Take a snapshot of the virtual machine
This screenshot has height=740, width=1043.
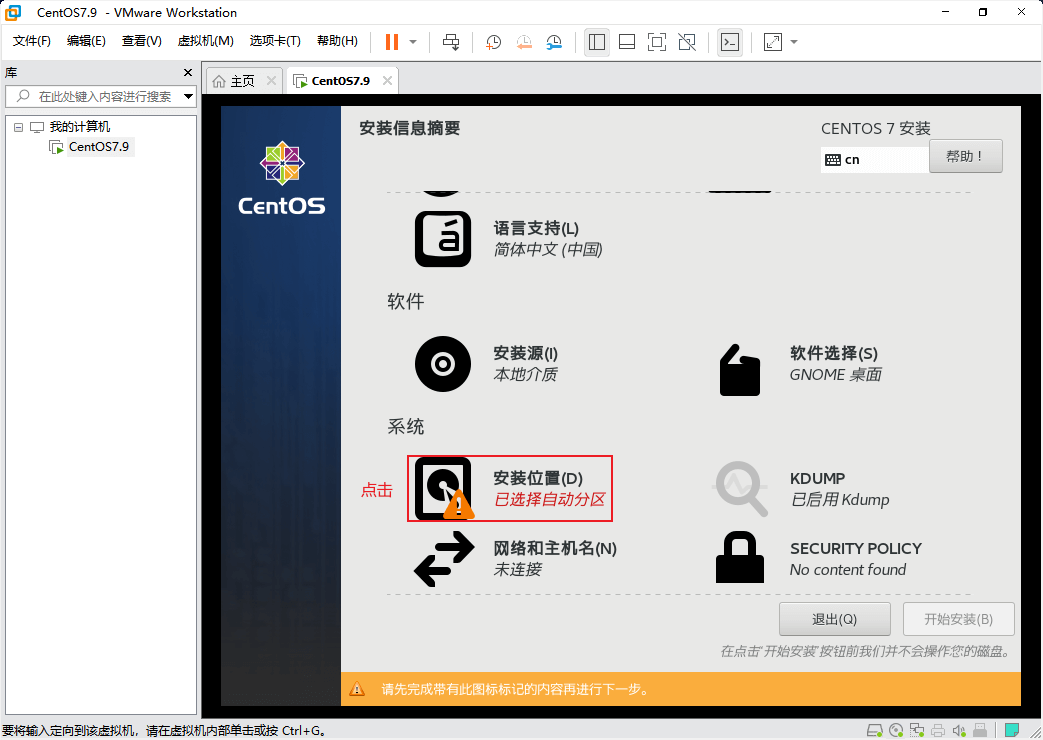pyautogui.click(x=493, y=43)
